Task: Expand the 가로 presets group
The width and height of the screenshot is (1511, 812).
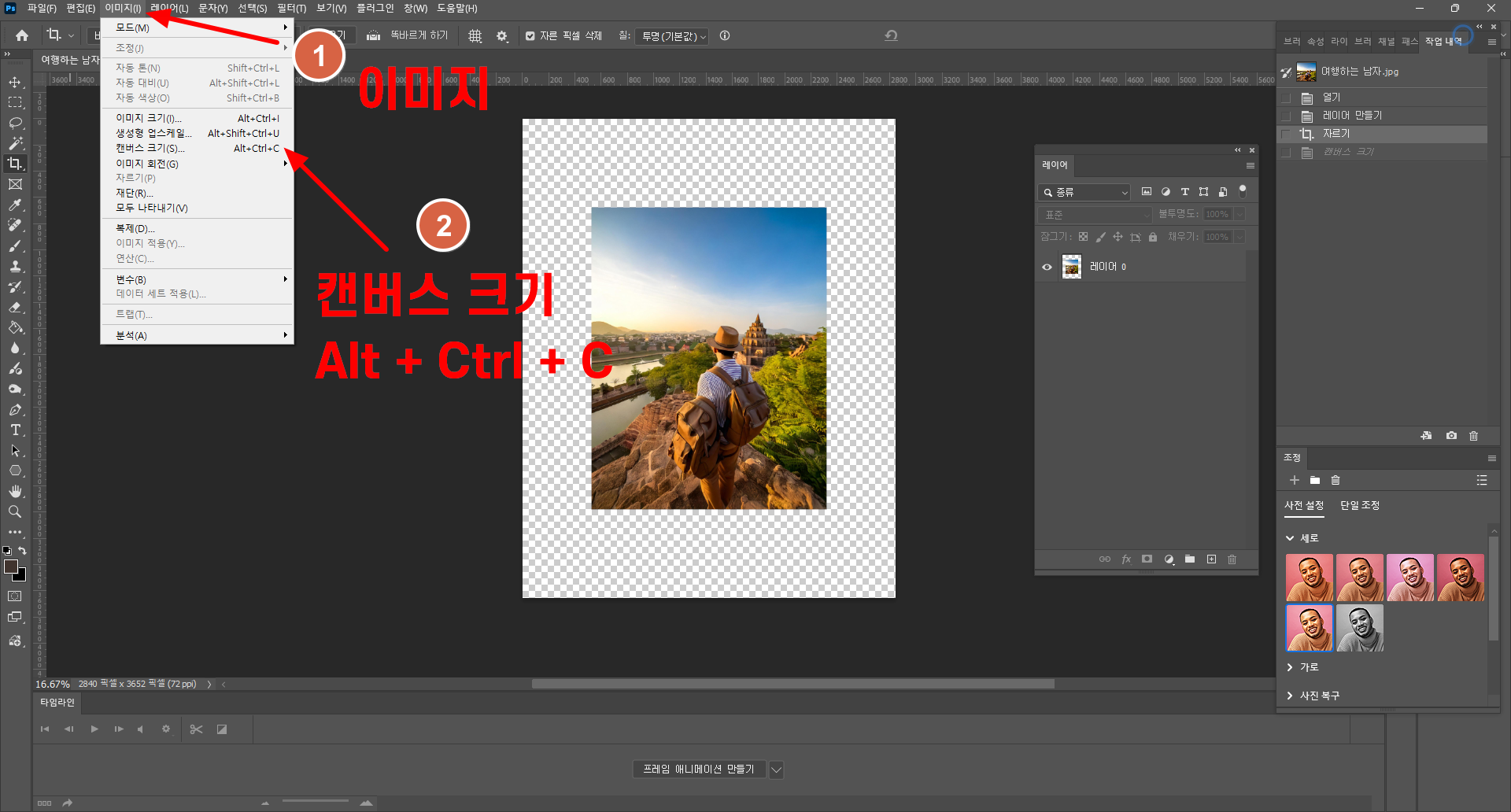Action: pyautogui.click(x=1290, y=667)
